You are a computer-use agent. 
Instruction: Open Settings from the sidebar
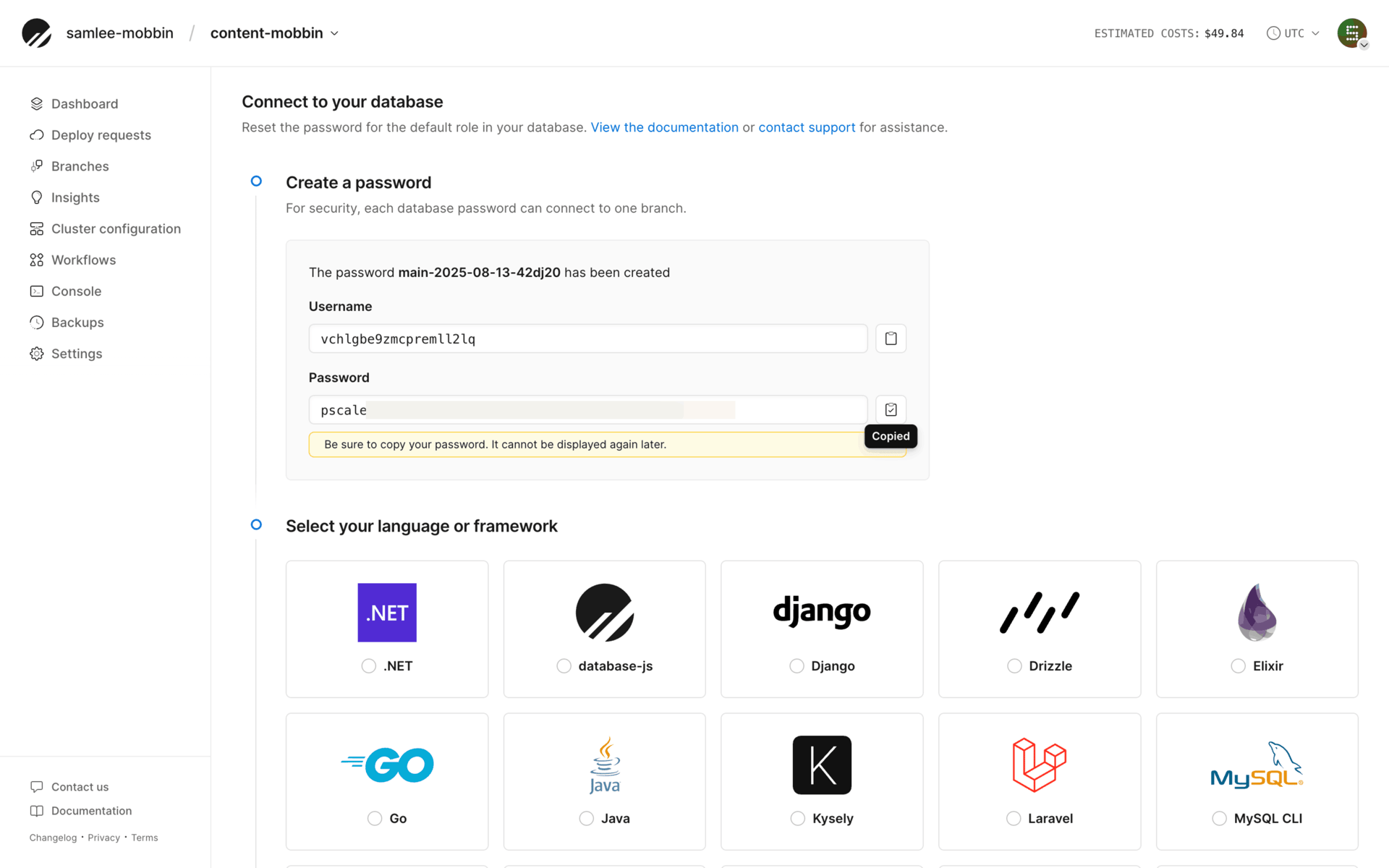(77, 354)
